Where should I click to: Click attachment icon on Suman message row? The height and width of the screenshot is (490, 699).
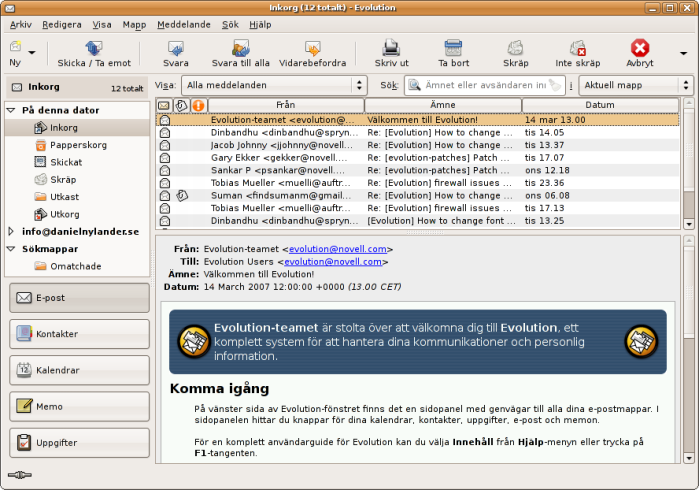tap(181, 195)
